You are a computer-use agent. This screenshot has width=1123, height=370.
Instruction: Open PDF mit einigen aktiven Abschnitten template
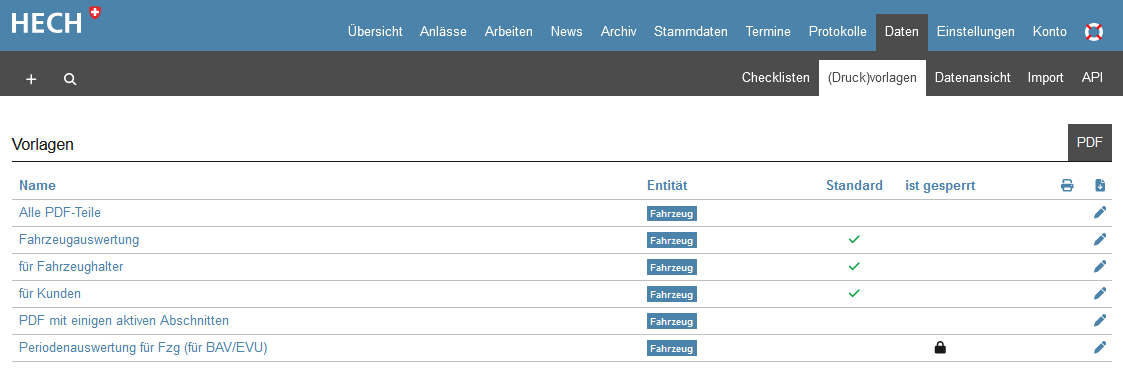pos(124,321)
